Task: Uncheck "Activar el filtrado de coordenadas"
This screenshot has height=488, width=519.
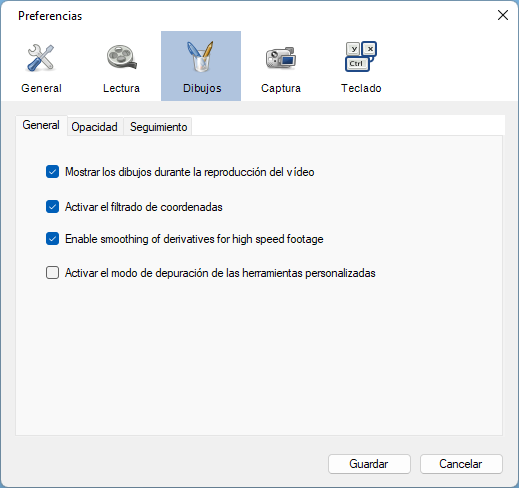Action: tap(52, 207)
